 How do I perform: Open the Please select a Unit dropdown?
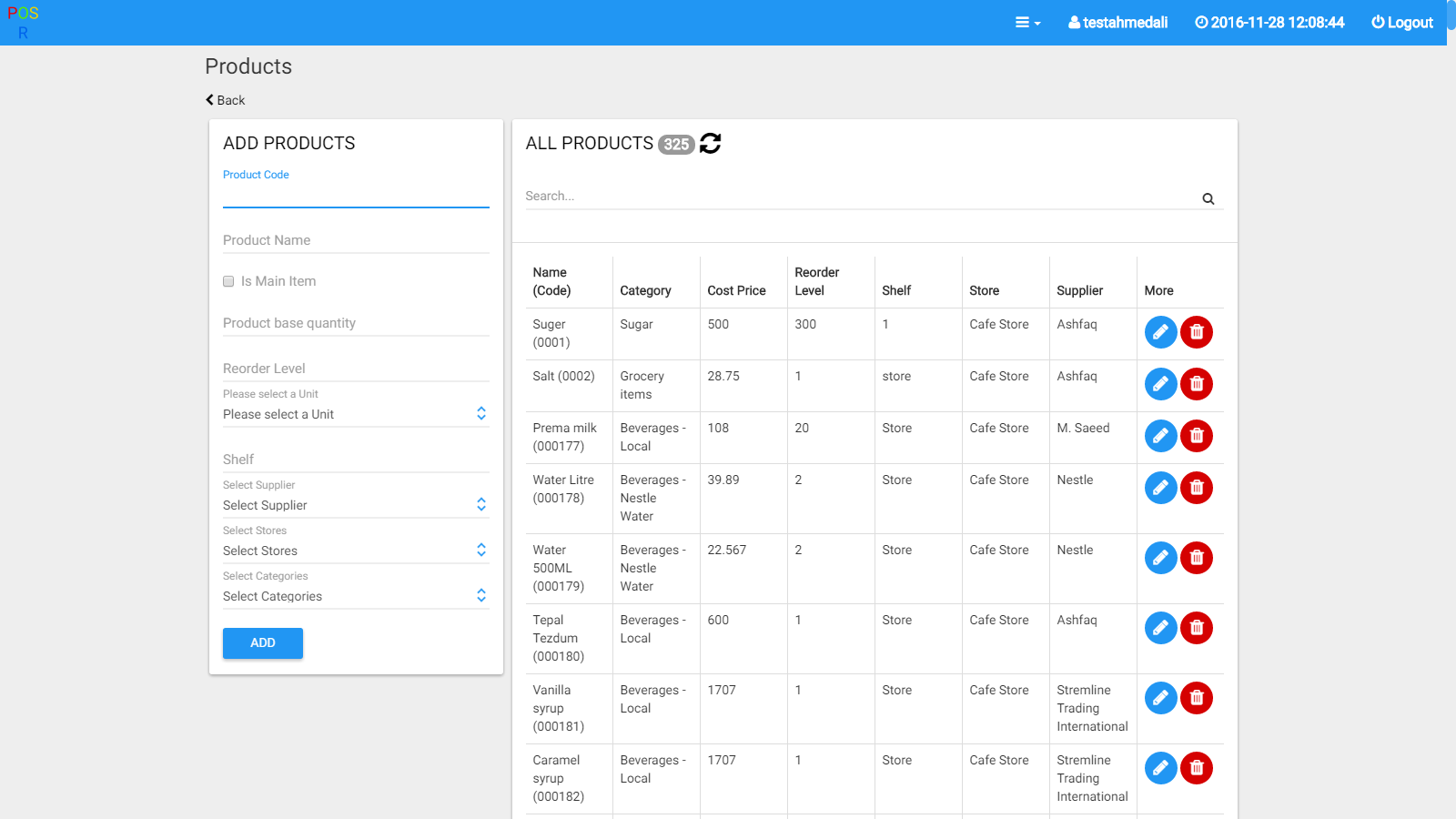pos(355,414)
